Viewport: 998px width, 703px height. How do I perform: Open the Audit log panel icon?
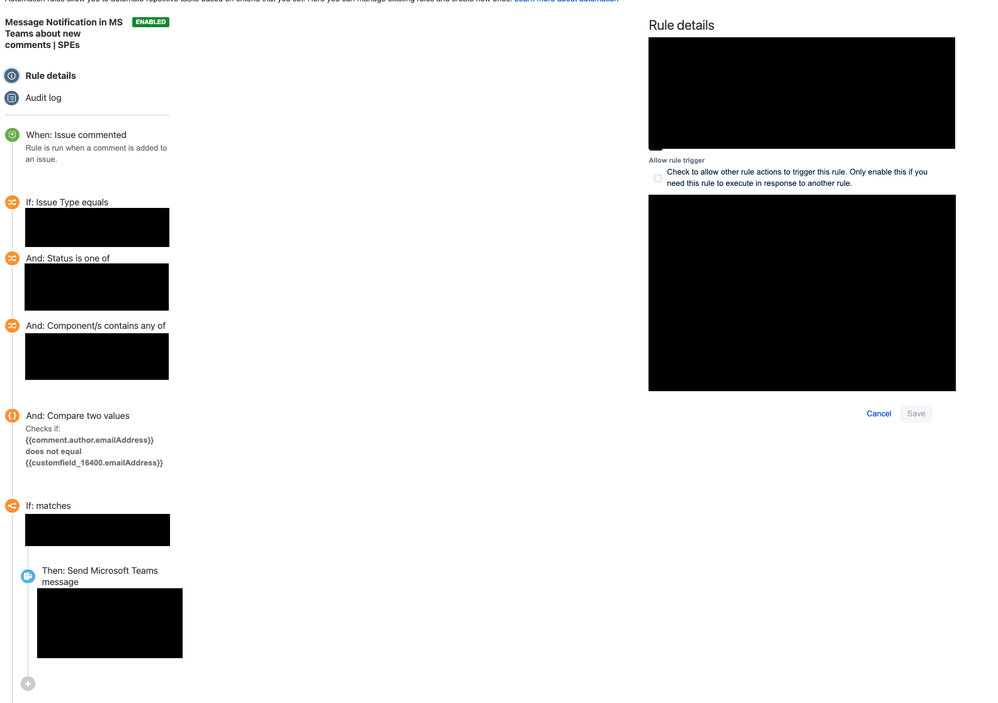tap(10, 97)
